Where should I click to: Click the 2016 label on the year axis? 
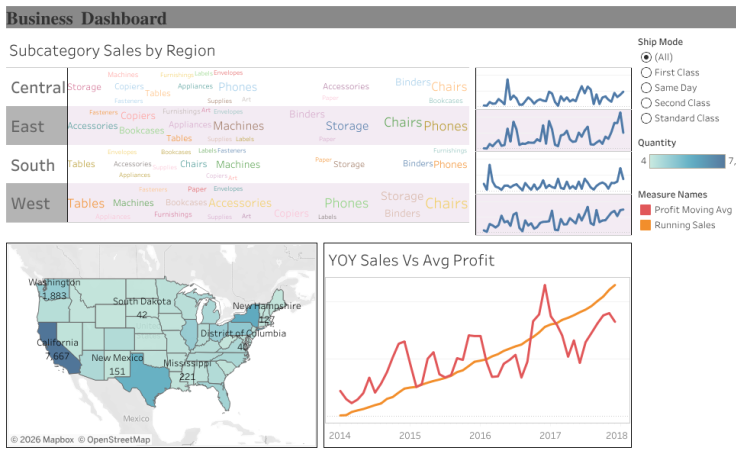click(x=480, y=435)
